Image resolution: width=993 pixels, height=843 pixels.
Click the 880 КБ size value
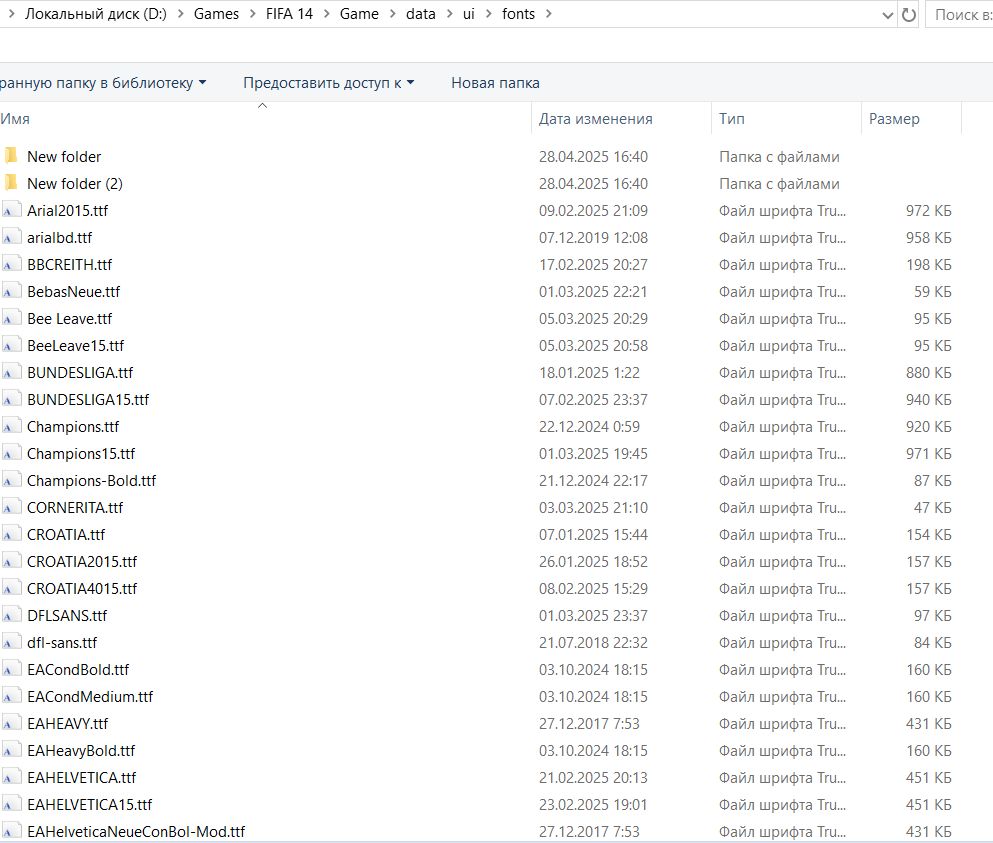(928, 372)
